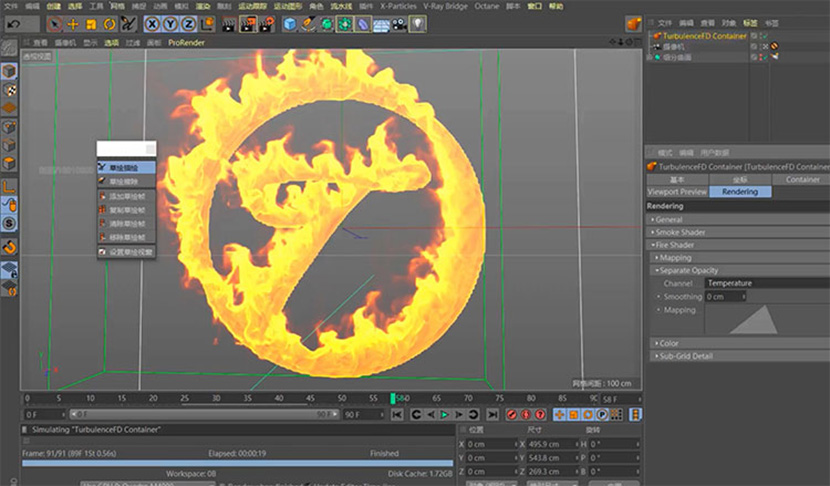The height and width of the screenshot is (486, 830).
Task: Play the animation forward
Action: click(x=445, y=415)
